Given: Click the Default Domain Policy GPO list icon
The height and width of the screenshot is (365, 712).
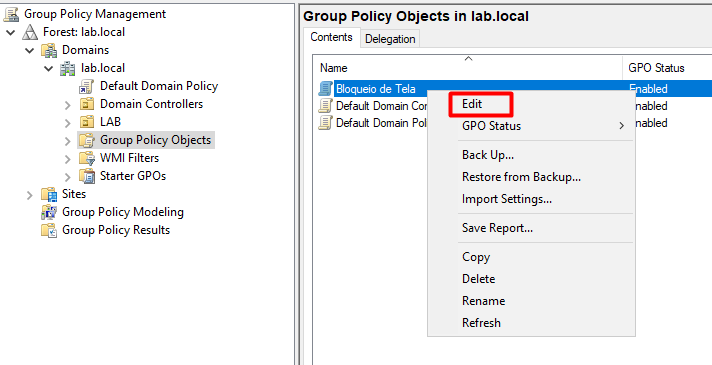Looking at the screenshot, I should tap(326, 123).
